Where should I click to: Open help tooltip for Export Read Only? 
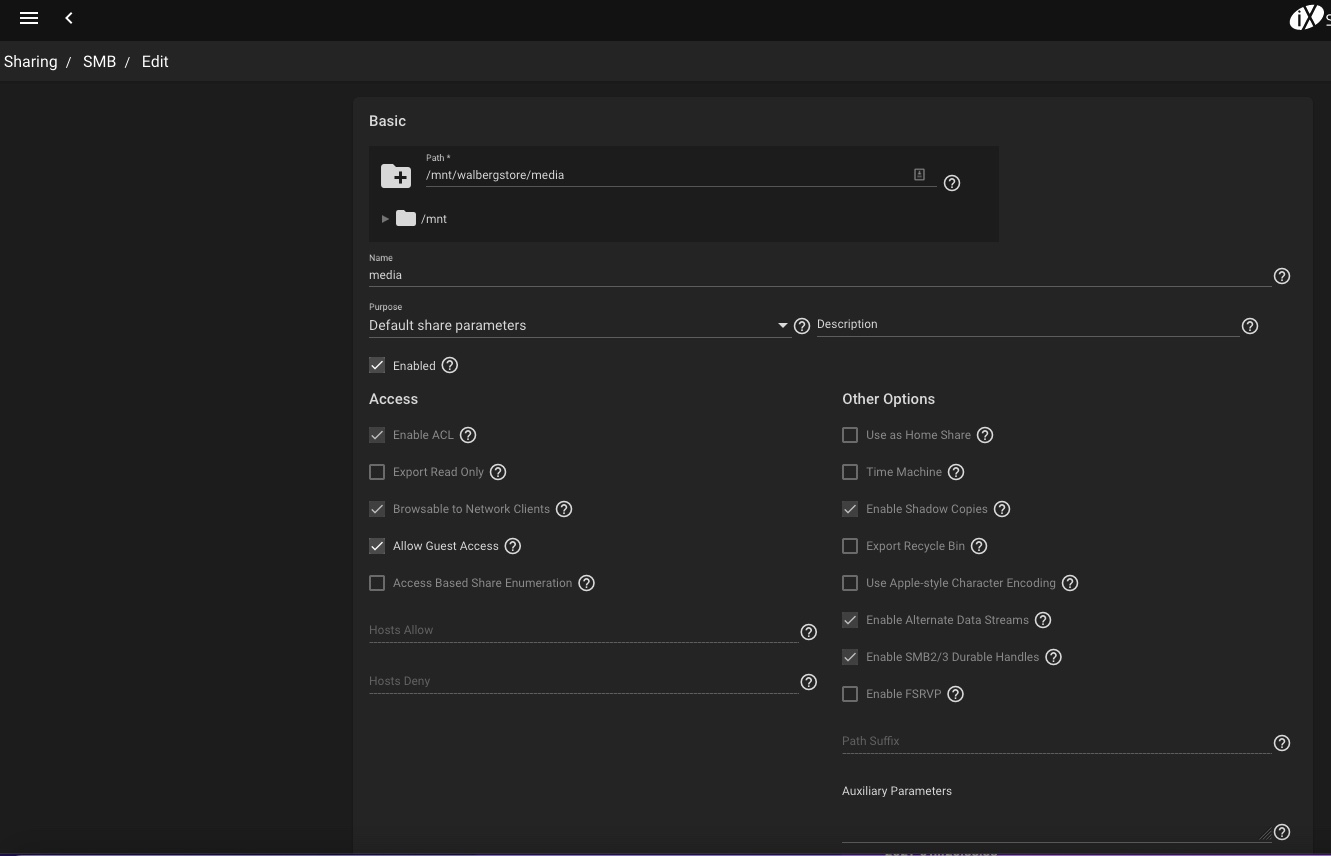click(x=498, y=472)
